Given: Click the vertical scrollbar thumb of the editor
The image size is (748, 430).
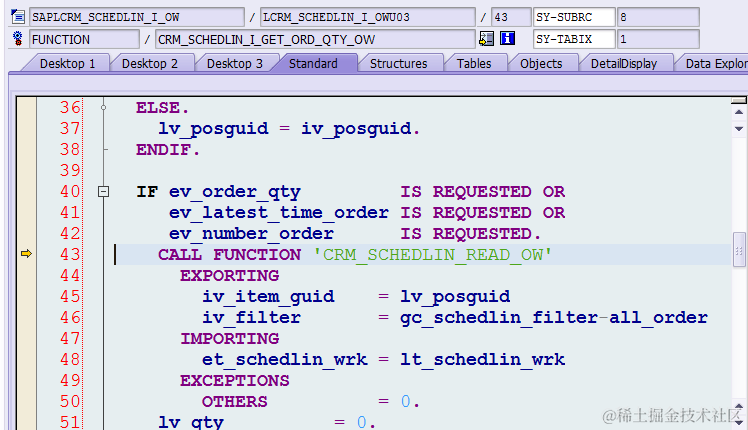Looking at the screenshot, I should [x=739, y=251].
